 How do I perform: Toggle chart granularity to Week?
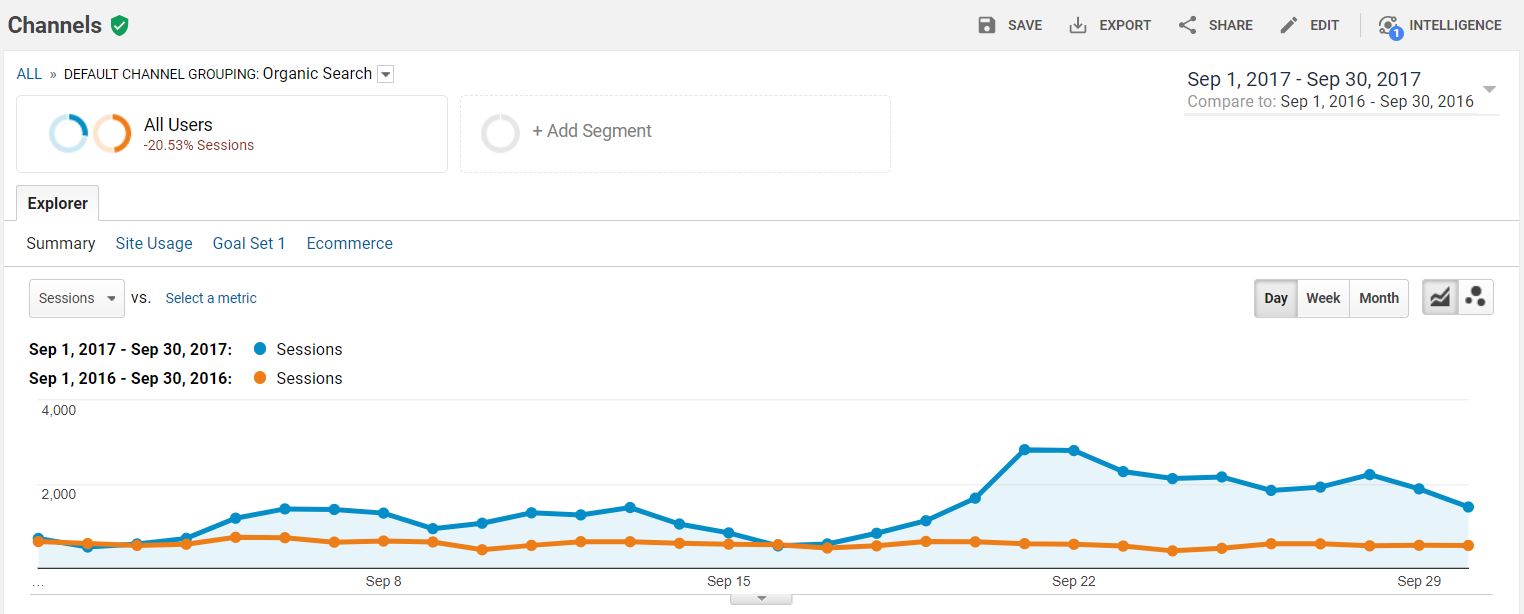1323,298
